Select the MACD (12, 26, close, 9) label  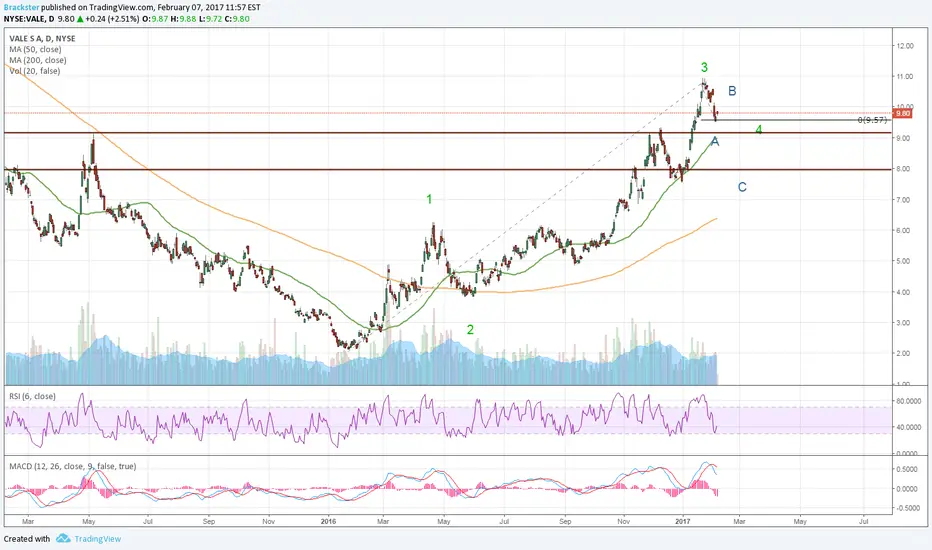(73, 466)
